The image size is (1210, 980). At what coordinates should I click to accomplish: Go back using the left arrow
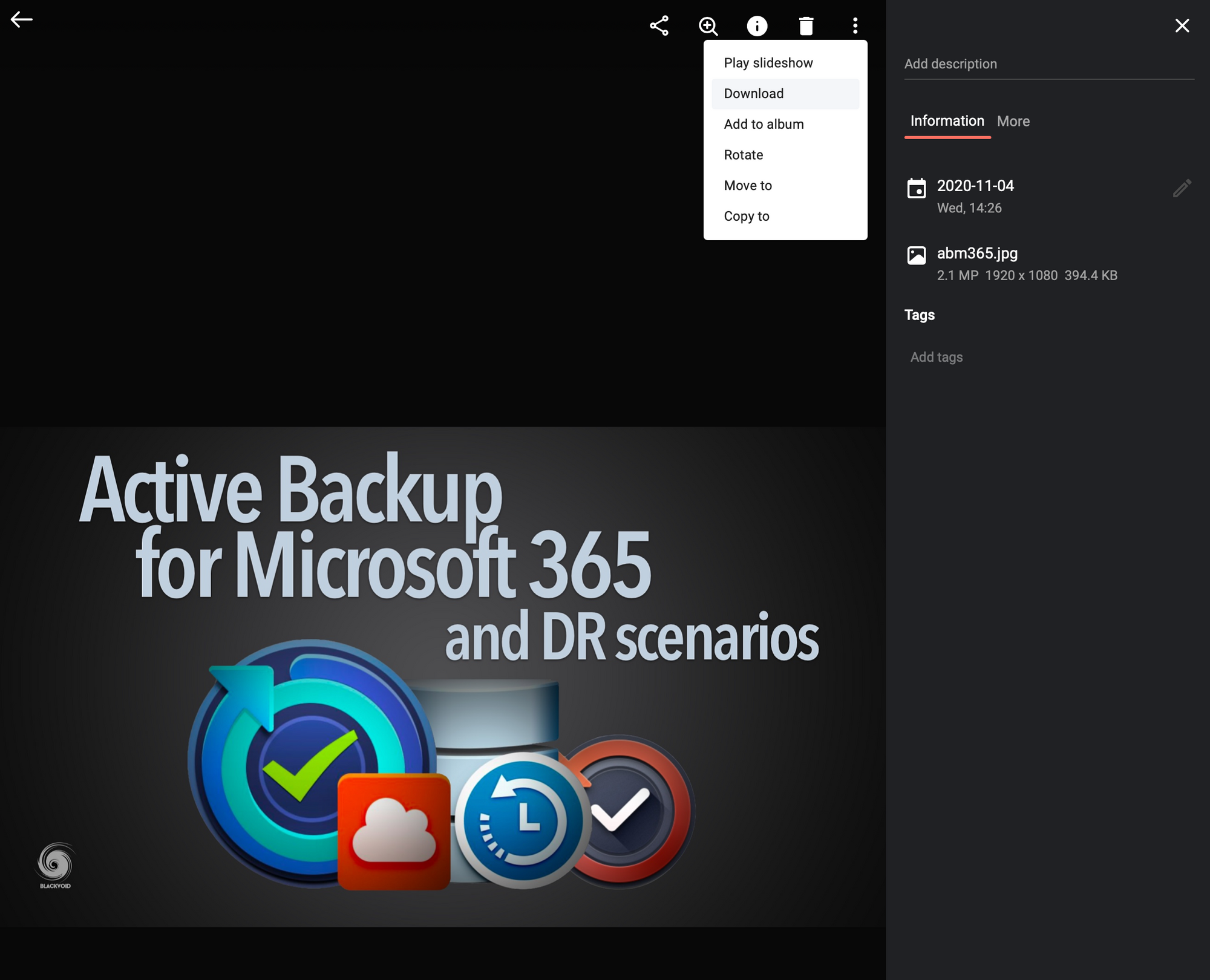point(21,20)
